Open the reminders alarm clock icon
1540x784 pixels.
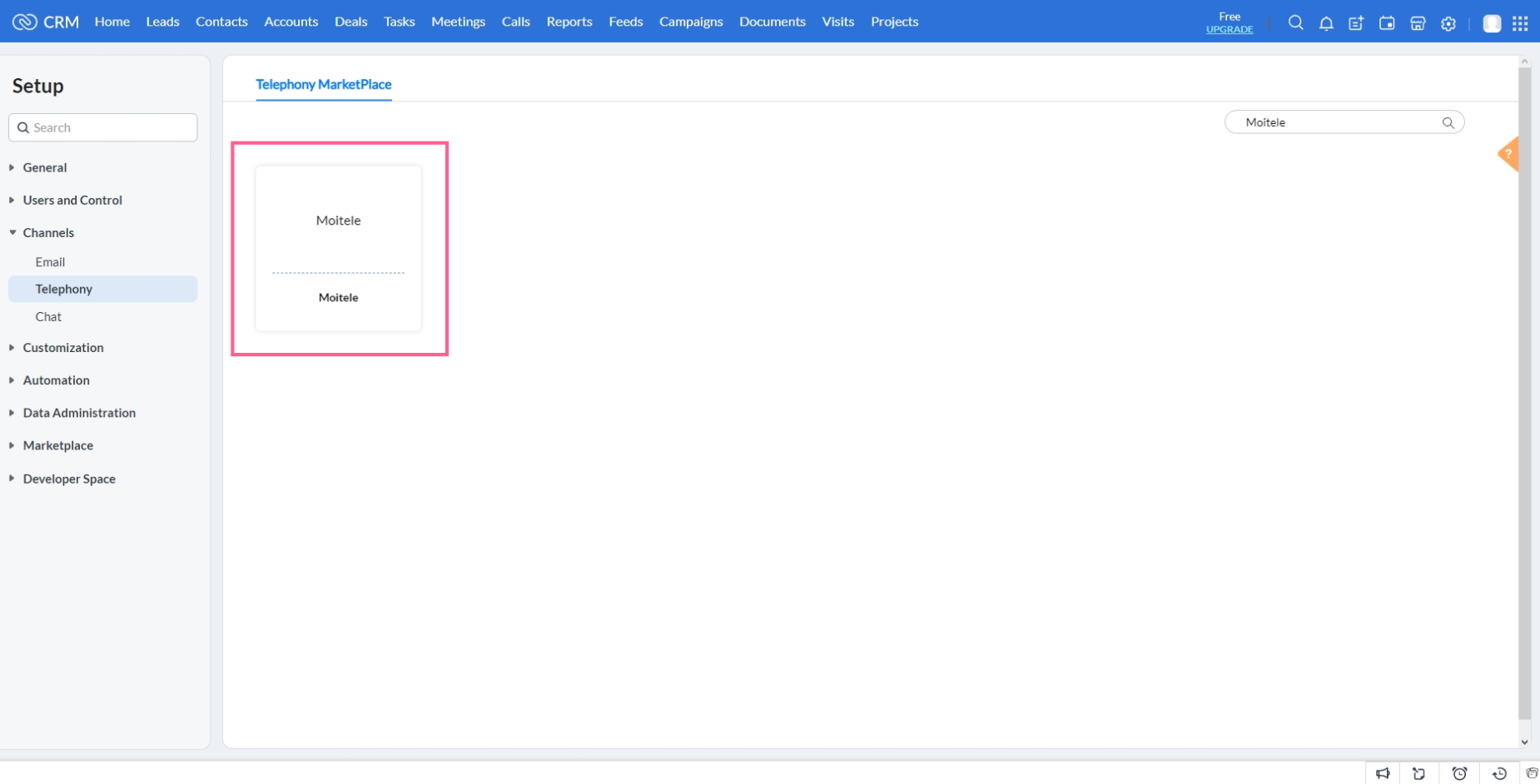point(1459,773)
